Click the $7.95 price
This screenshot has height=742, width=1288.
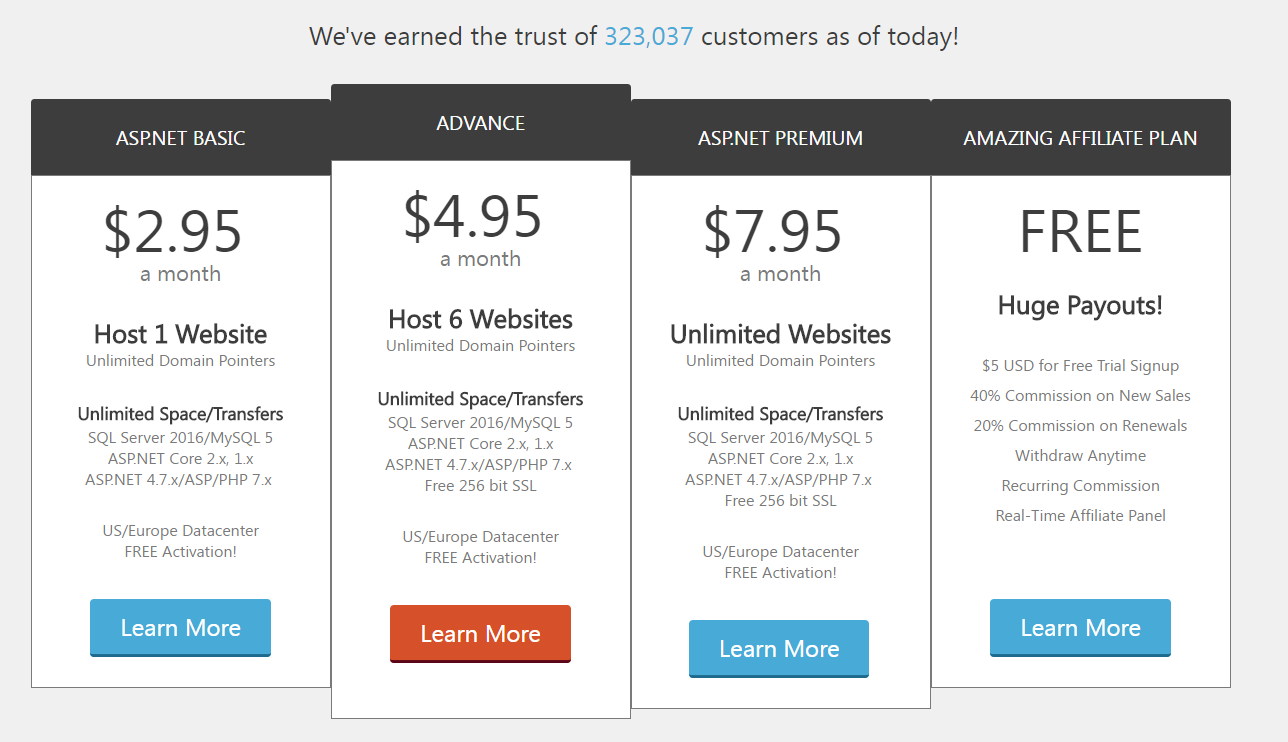(x=773, y=231)
